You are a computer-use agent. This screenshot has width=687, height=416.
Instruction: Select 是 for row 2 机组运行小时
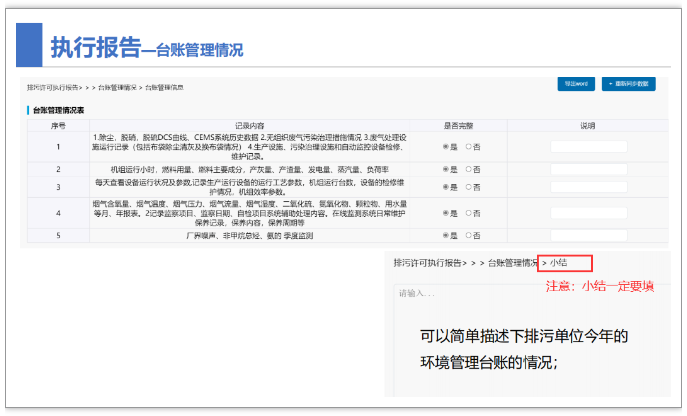446,169
